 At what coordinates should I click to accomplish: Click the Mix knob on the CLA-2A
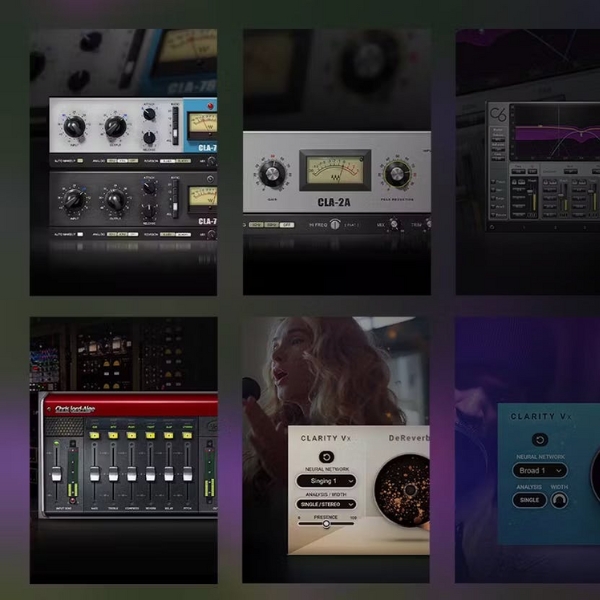(x=394, y=224)
